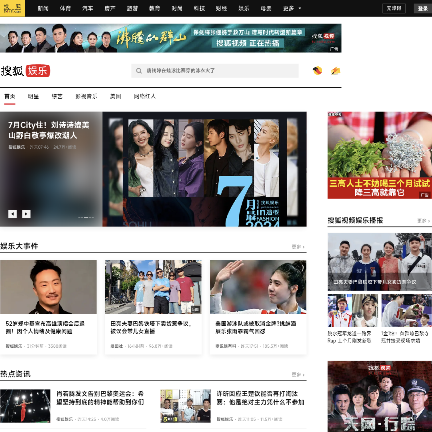Show previous carousel slide with left arrow

pos(12,214)
